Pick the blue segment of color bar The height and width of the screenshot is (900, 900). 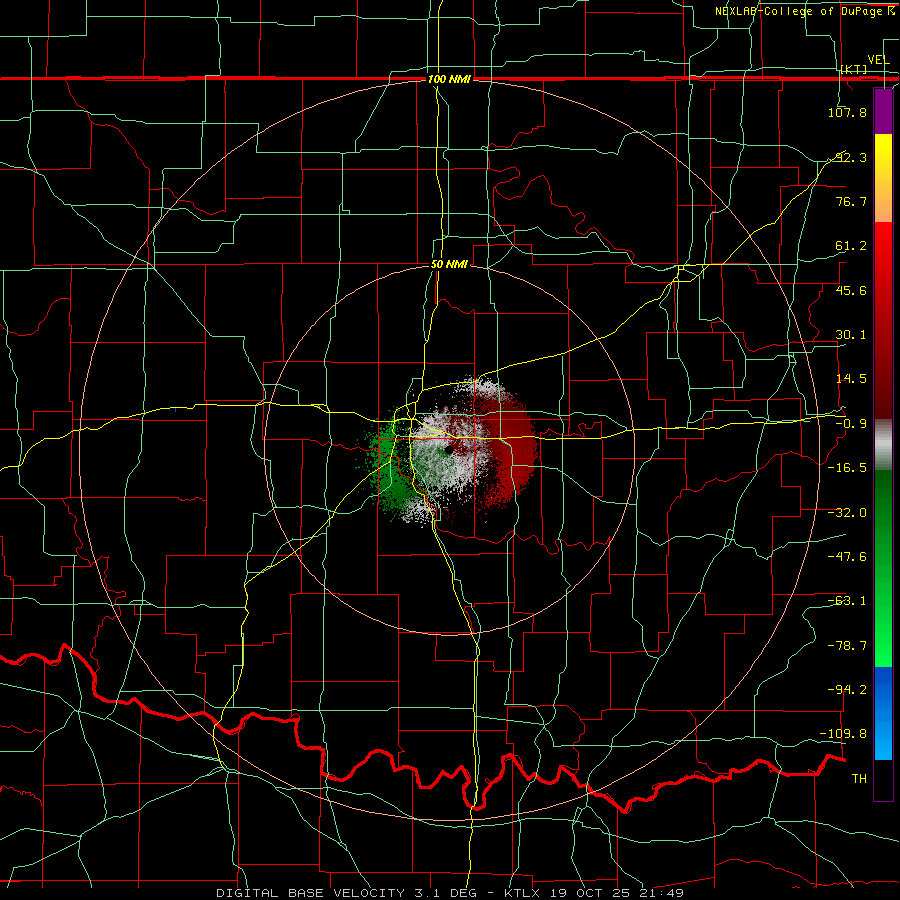click(x=883, y=713)
